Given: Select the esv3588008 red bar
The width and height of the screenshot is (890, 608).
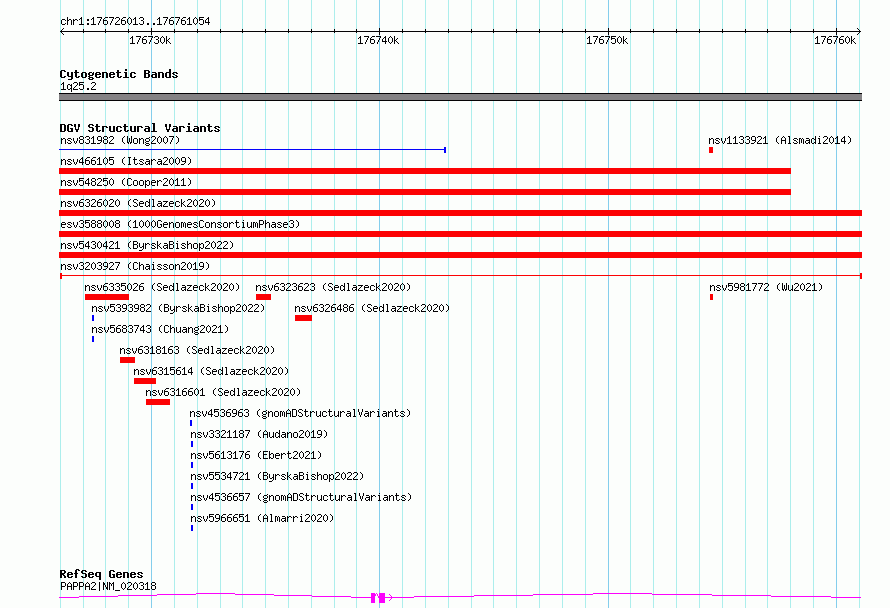Looking at the screenshot, I should [461, 234].
